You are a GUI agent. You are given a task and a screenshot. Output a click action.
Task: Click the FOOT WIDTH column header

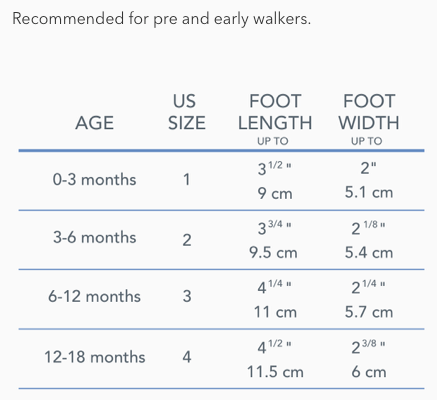[369, 119]
